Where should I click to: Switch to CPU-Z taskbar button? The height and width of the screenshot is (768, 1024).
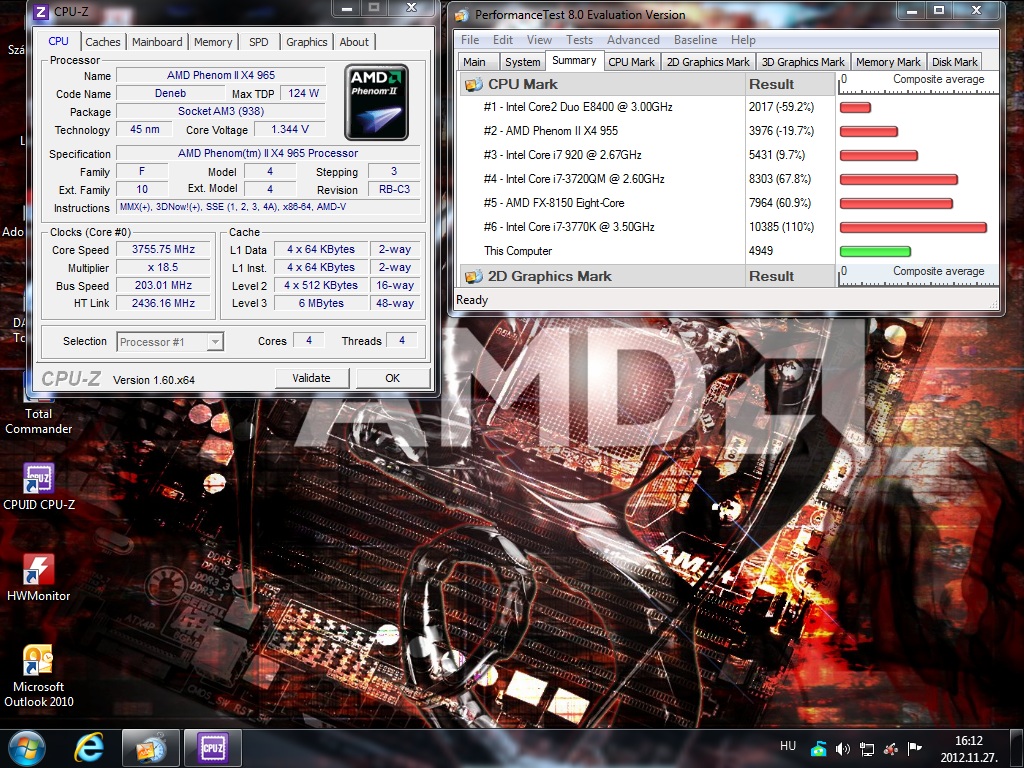point(213,748)
